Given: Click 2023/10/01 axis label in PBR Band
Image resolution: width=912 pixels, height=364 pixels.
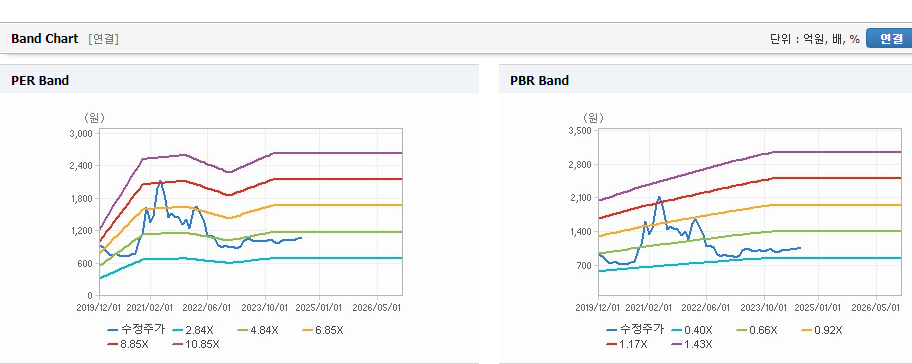Looking at the screenshot, I should [763, 307].
